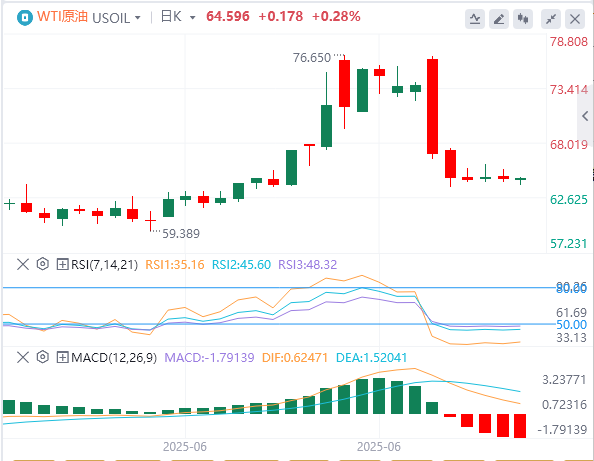Click the RSI3:48.32 value

[x=308, y=264]
